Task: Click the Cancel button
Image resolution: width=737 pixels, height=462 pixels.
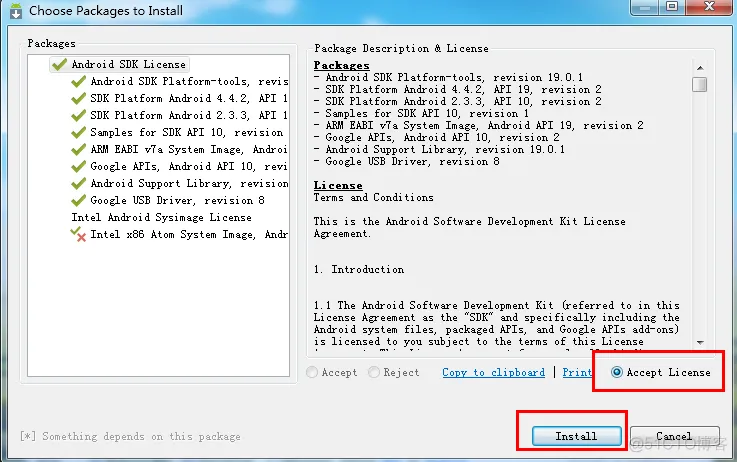Action: click(674, 436)
